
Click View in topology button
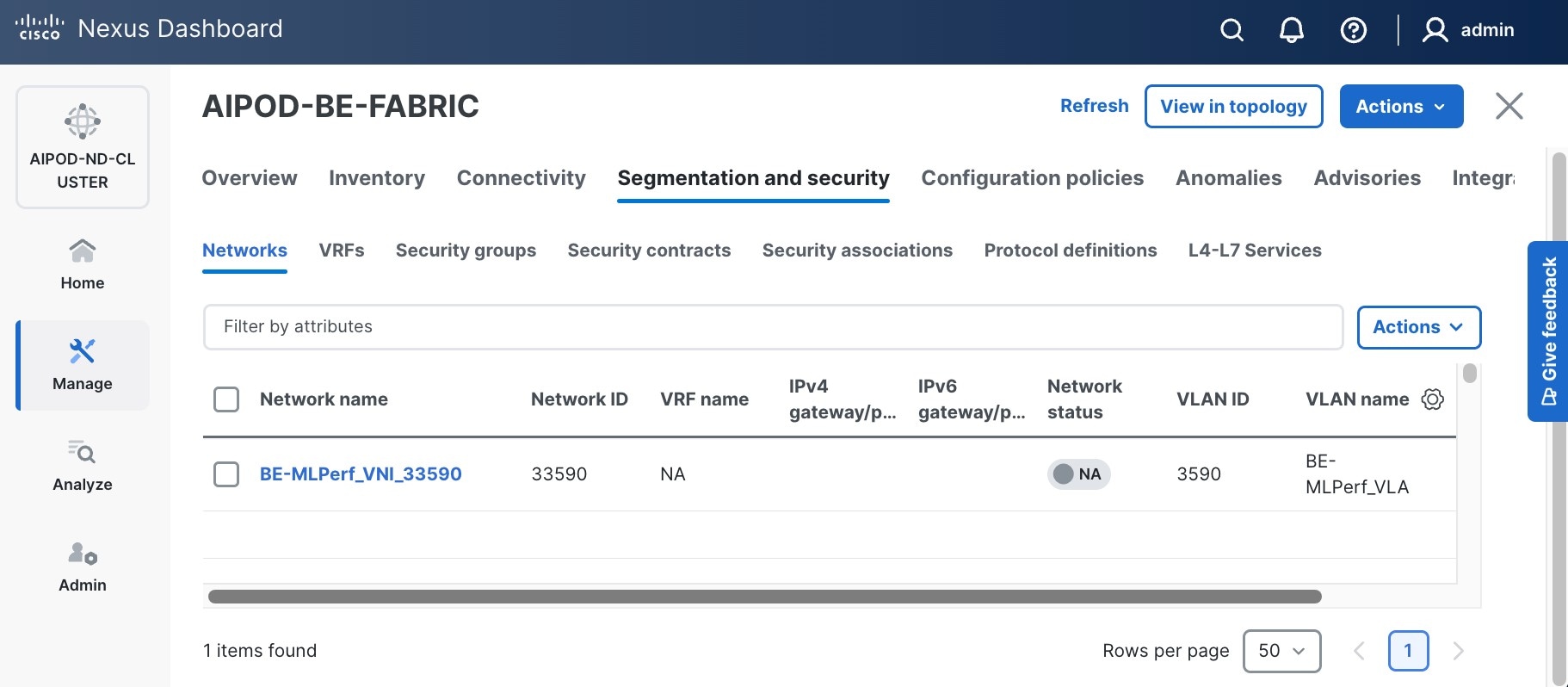click(x=1233, y=107)
